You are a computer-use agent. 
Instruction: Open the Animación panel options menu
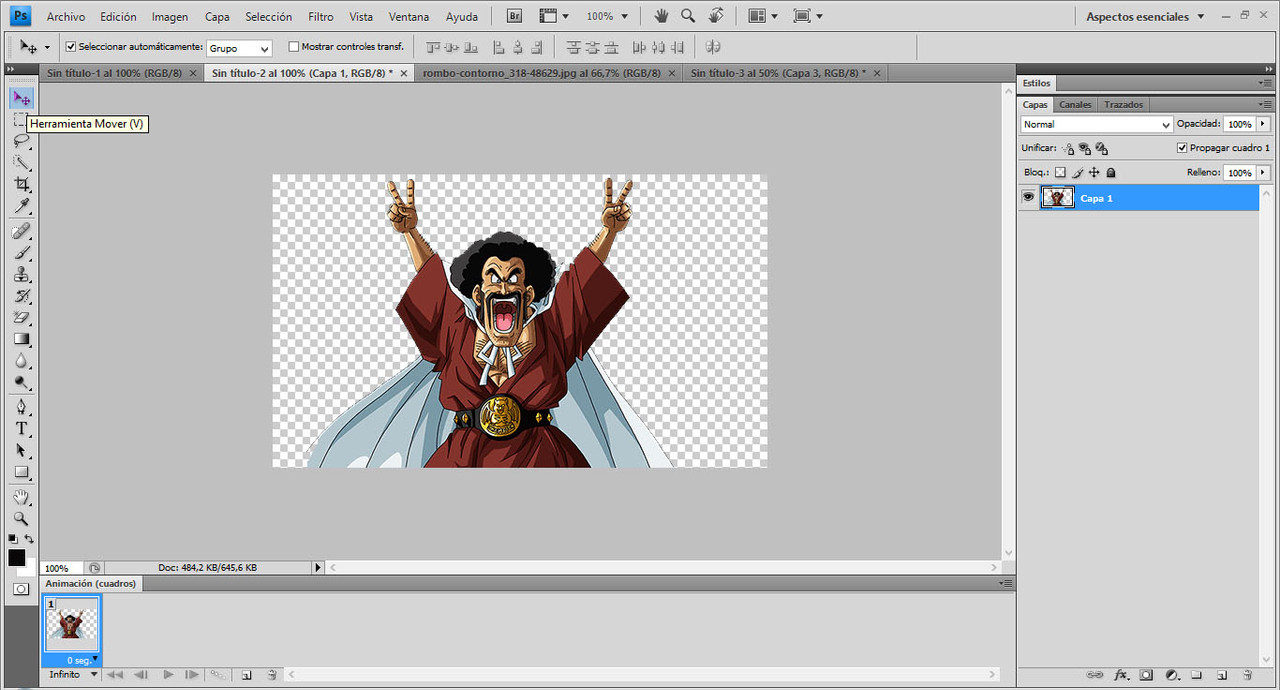click(1005, 583)
